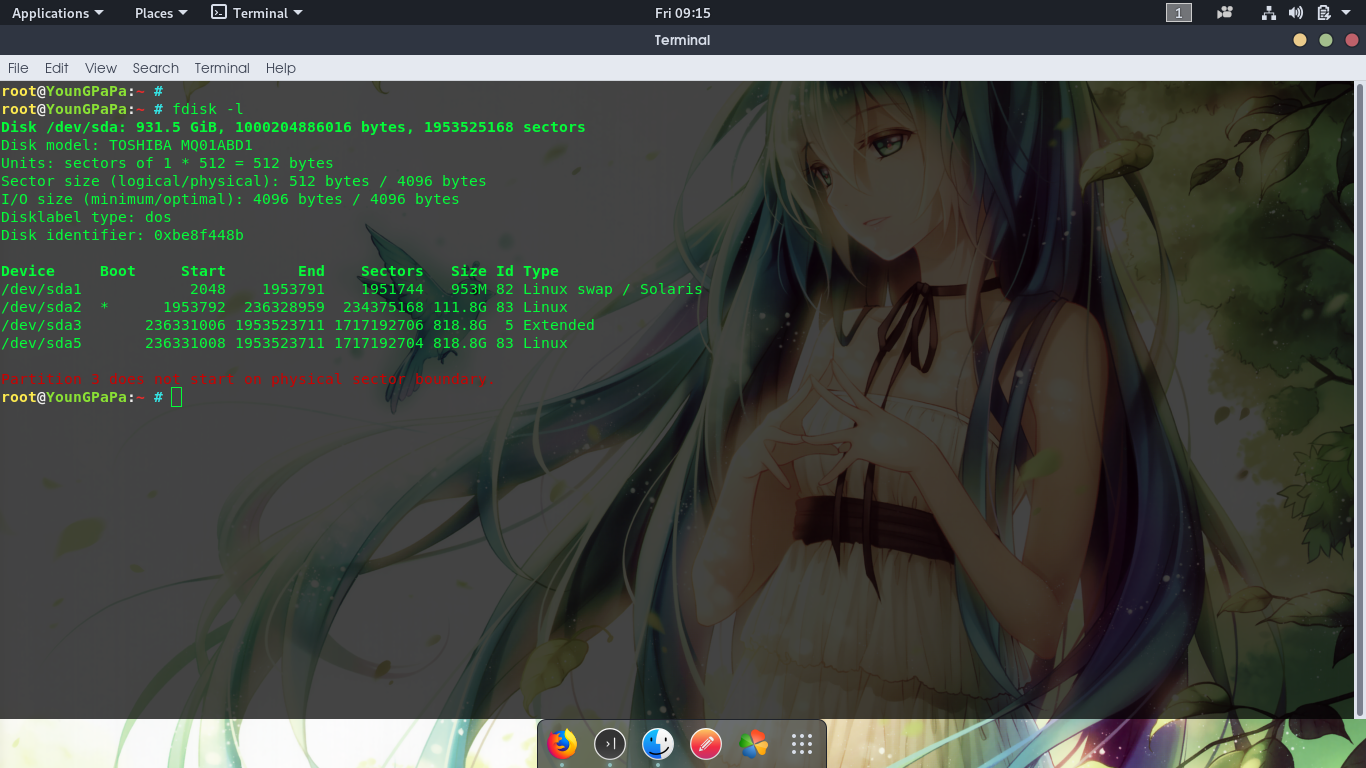1366x768 pixels.
Task: Open the Terminal menu in menu bar
Action: click(x=222, y=68)
